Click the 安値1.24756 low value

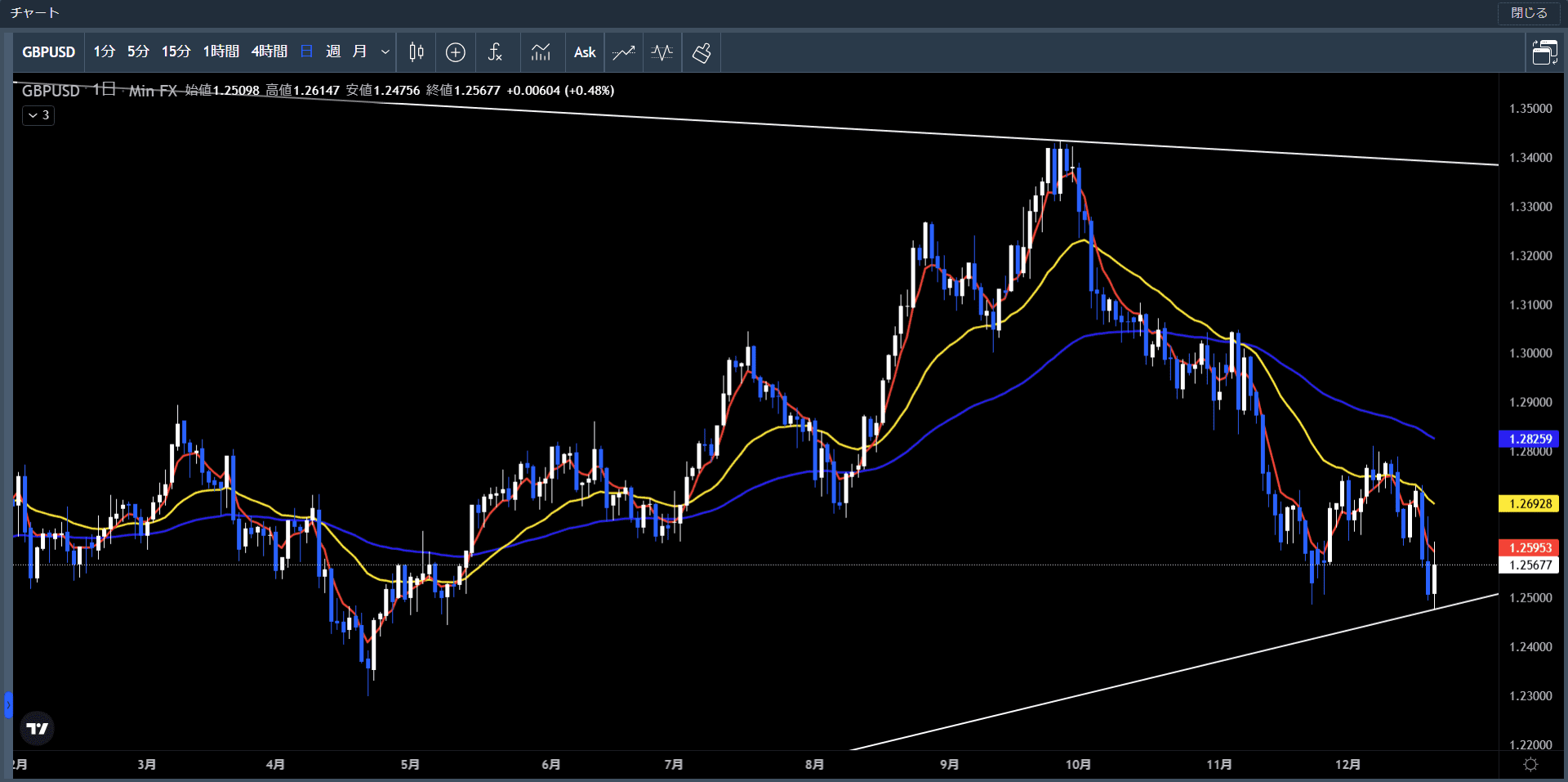click(x=383, y=91)
